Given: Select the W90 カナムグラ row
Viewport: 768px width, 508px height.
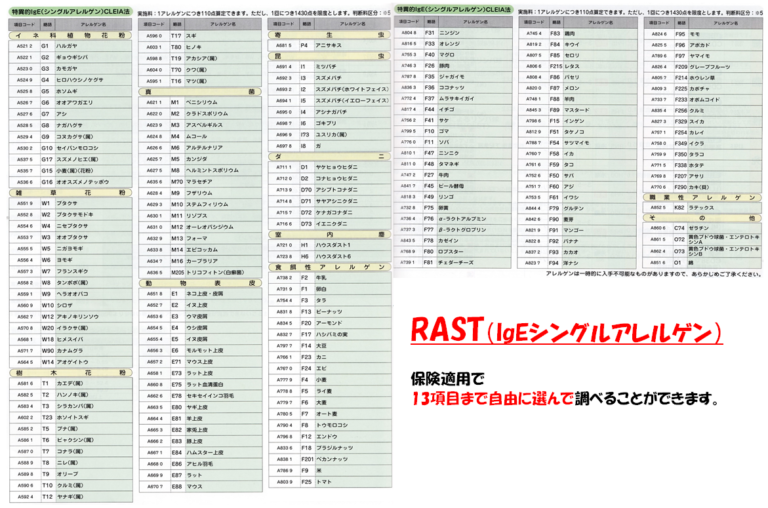Looking at the screenshot, I should (x=71, y=351).
